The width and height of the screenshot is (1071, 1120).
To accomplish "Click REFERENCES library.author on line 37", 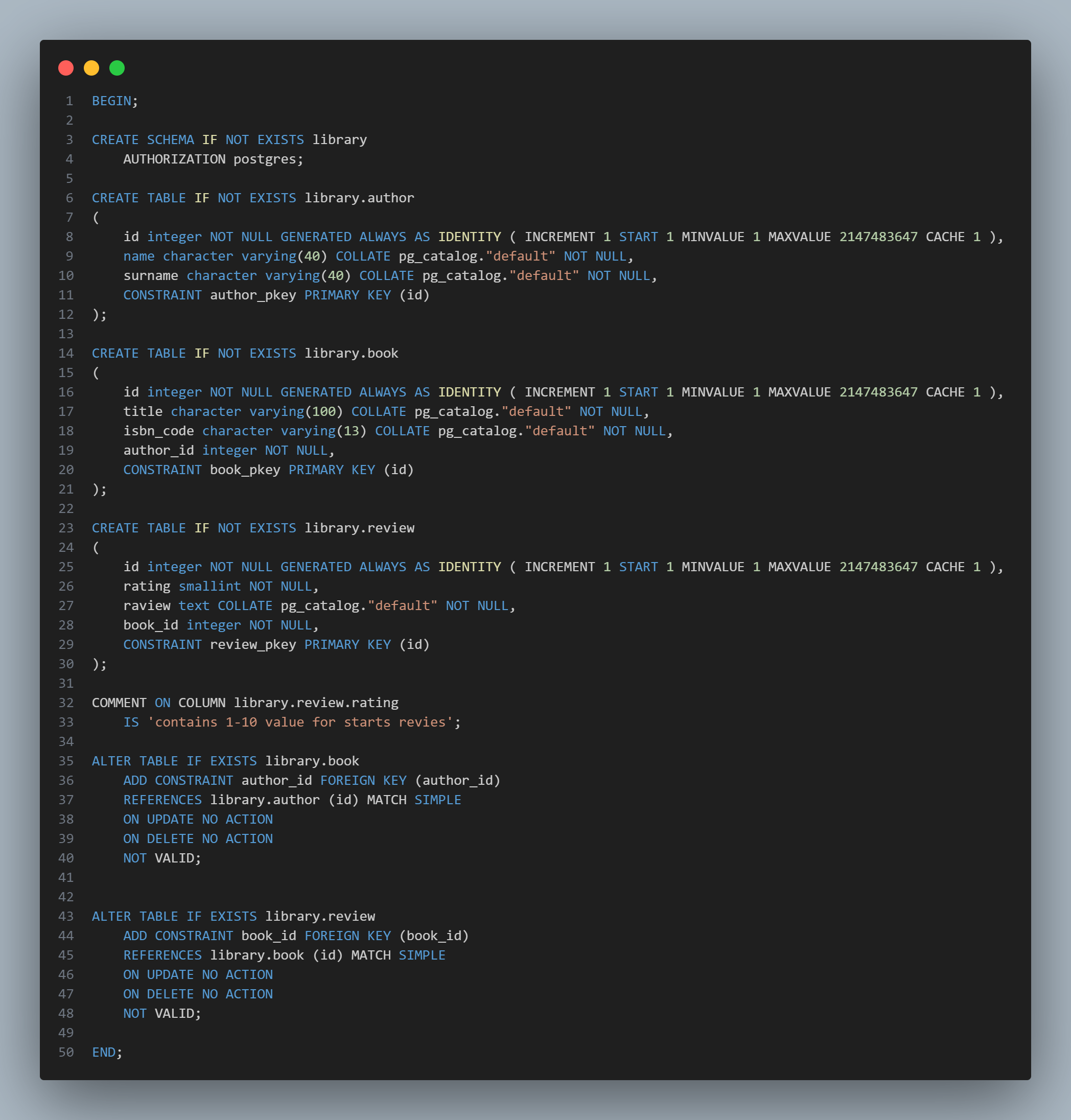I will [x=221, y=800].
